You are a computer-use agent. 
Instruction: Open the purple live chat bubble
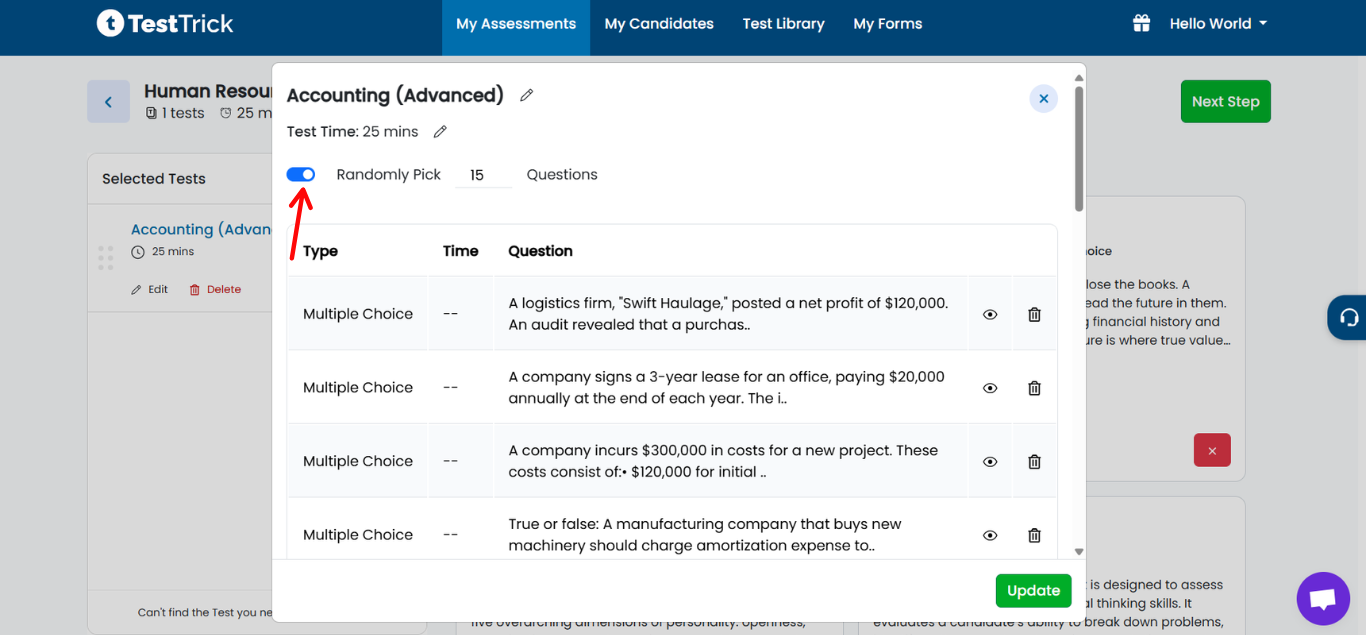point(1323,598)
